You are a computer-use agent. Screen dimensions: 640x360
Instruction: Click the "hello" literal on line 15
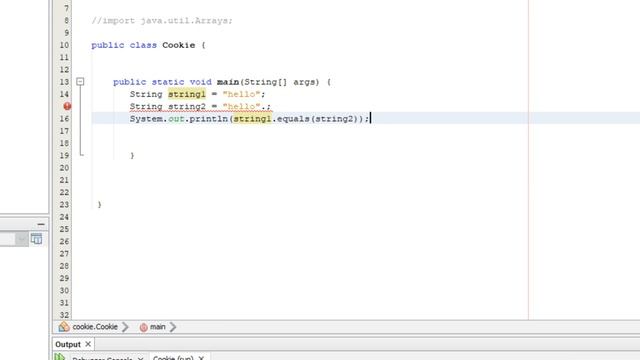click(241, 107)
